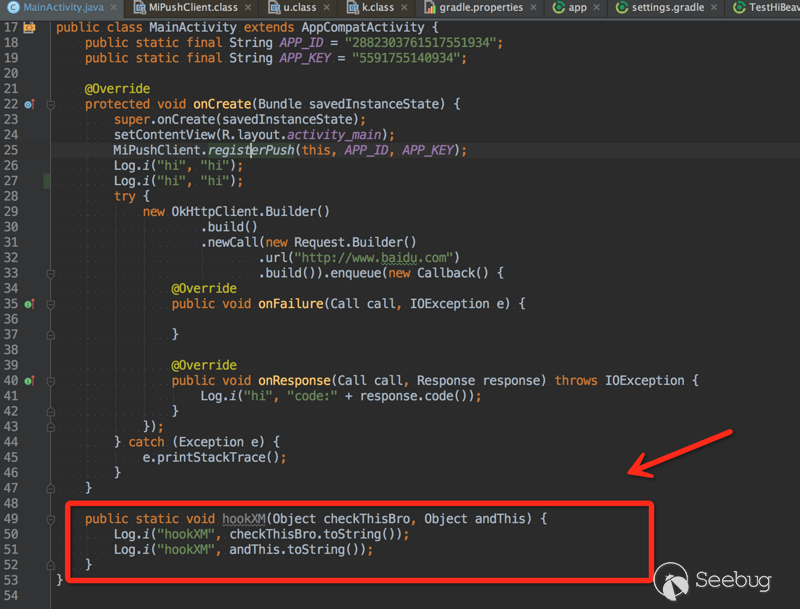Image resolution: width=800 pixels, height=609 pixels.
Task: Click the gradle icon on the app tab
Action: 559,8
